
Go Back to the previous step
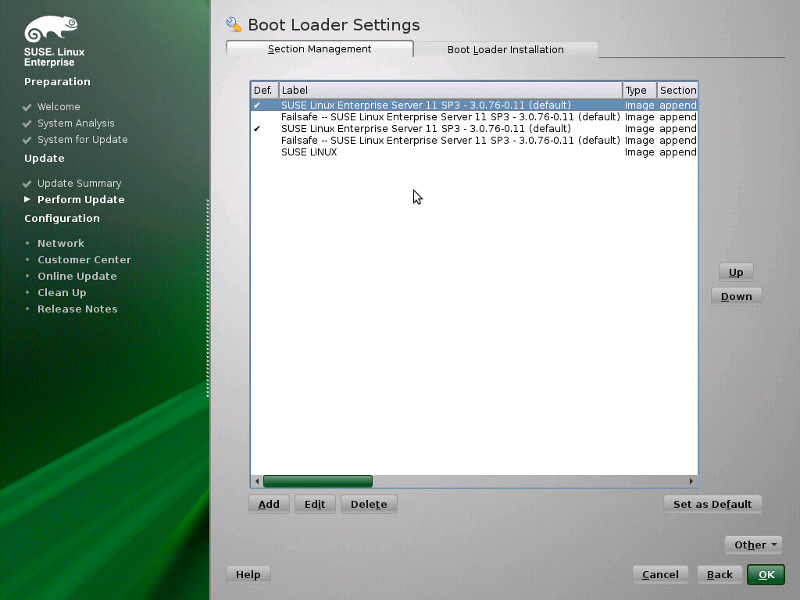(719, 574)
